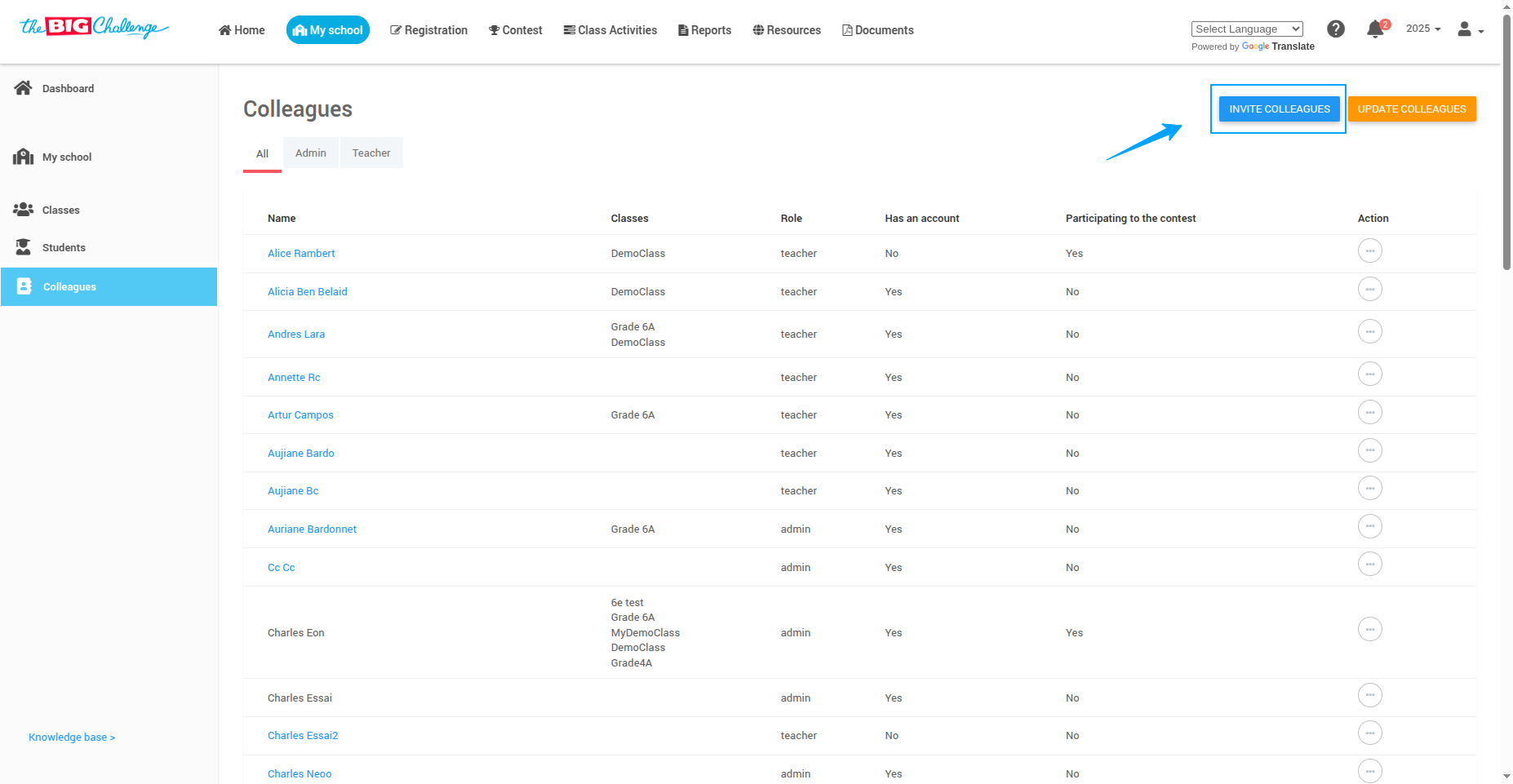Open Alice Rambert's profile link
Viewport: 1513px width, 784px height.
(301, 253)
